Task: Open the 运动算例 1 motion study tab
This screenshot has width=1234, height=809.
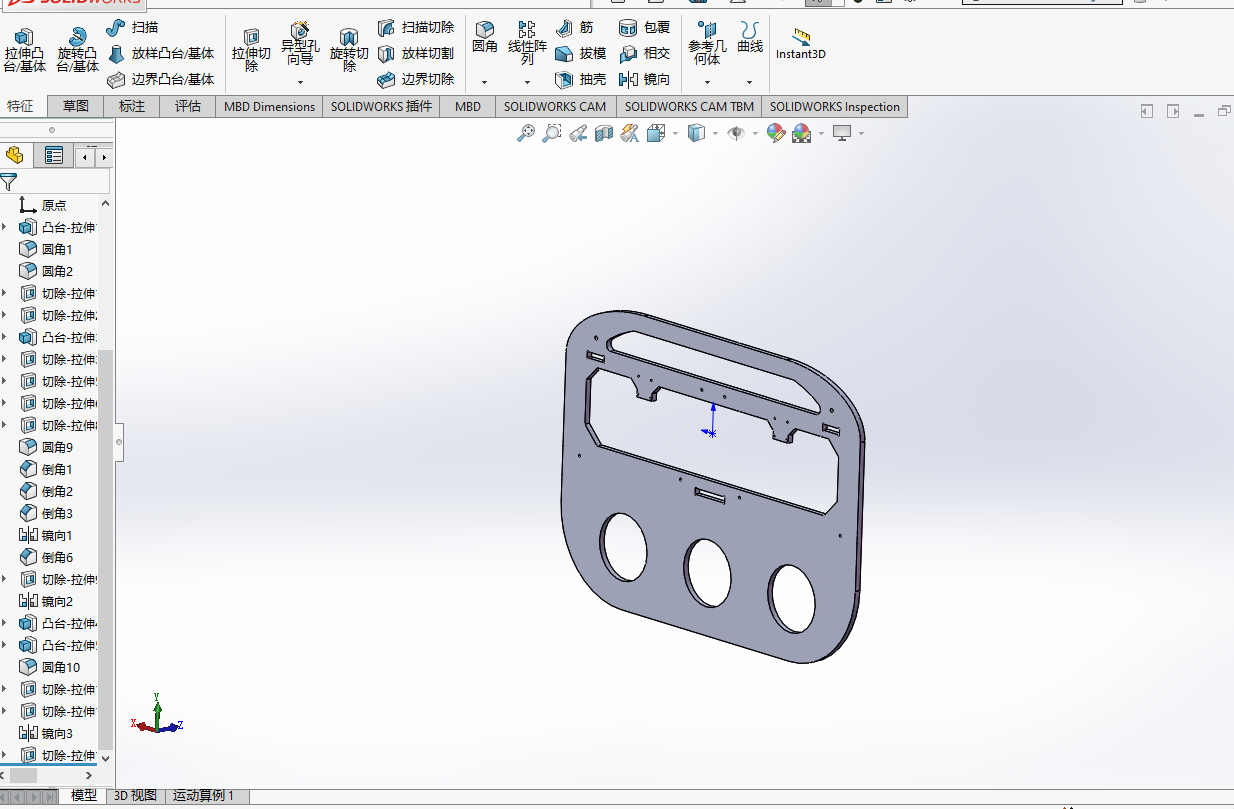Action: 204,796
